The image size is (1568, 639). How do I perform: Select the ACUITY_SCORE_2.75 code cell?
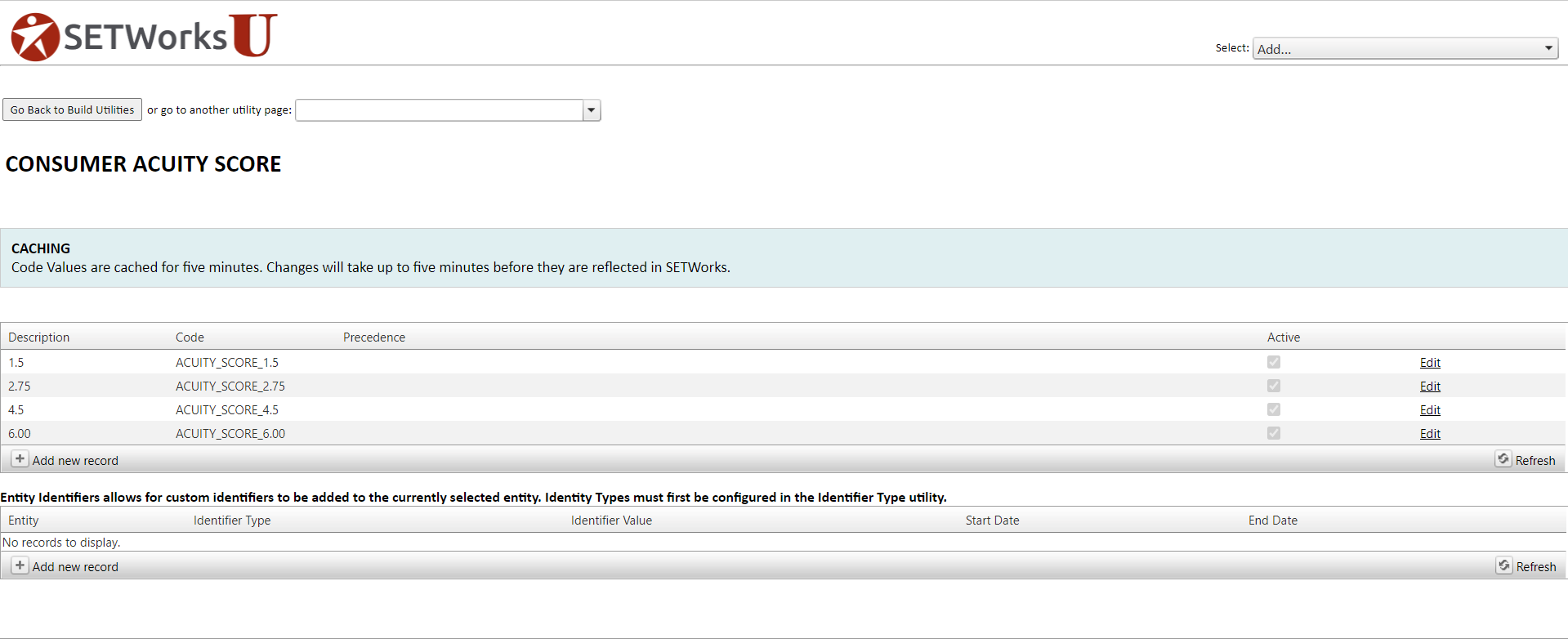click(x=230, y=387)
